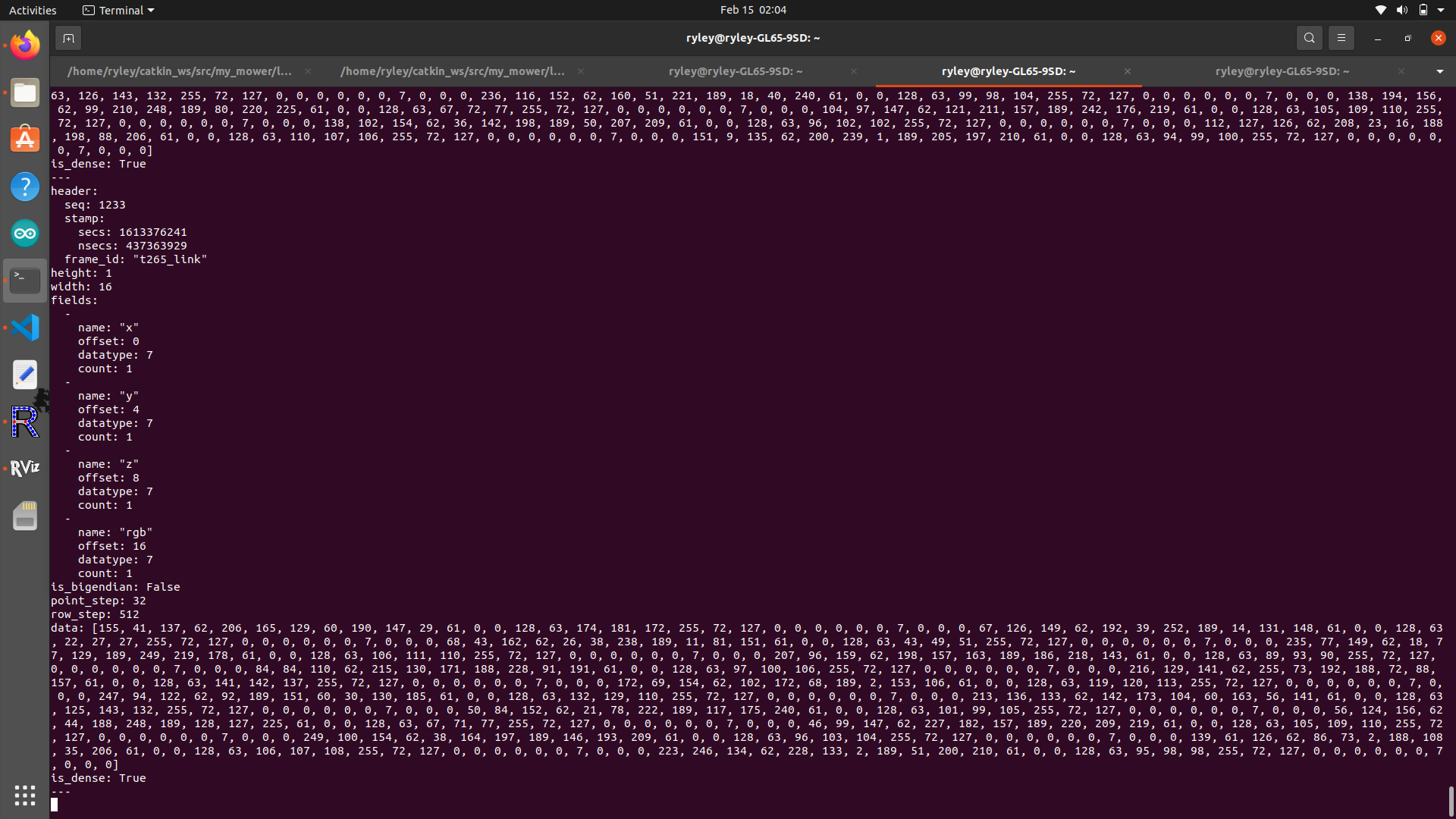Close the second catkin_ws tab
The height and width of the screenshot is (819, 1456).
click(581, 71)
